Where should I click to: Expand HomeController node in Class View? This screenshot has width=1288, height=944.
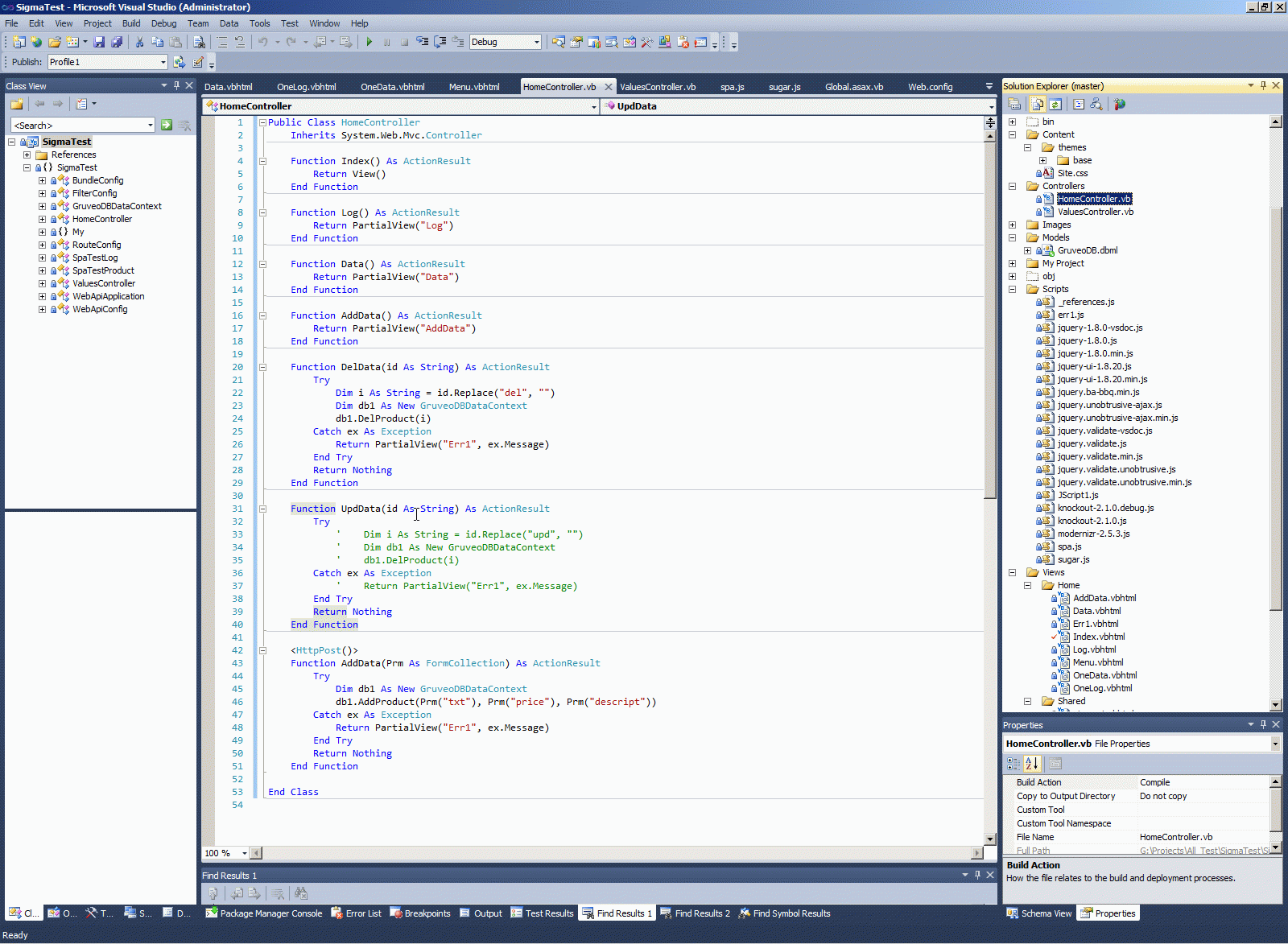[42, 219]
